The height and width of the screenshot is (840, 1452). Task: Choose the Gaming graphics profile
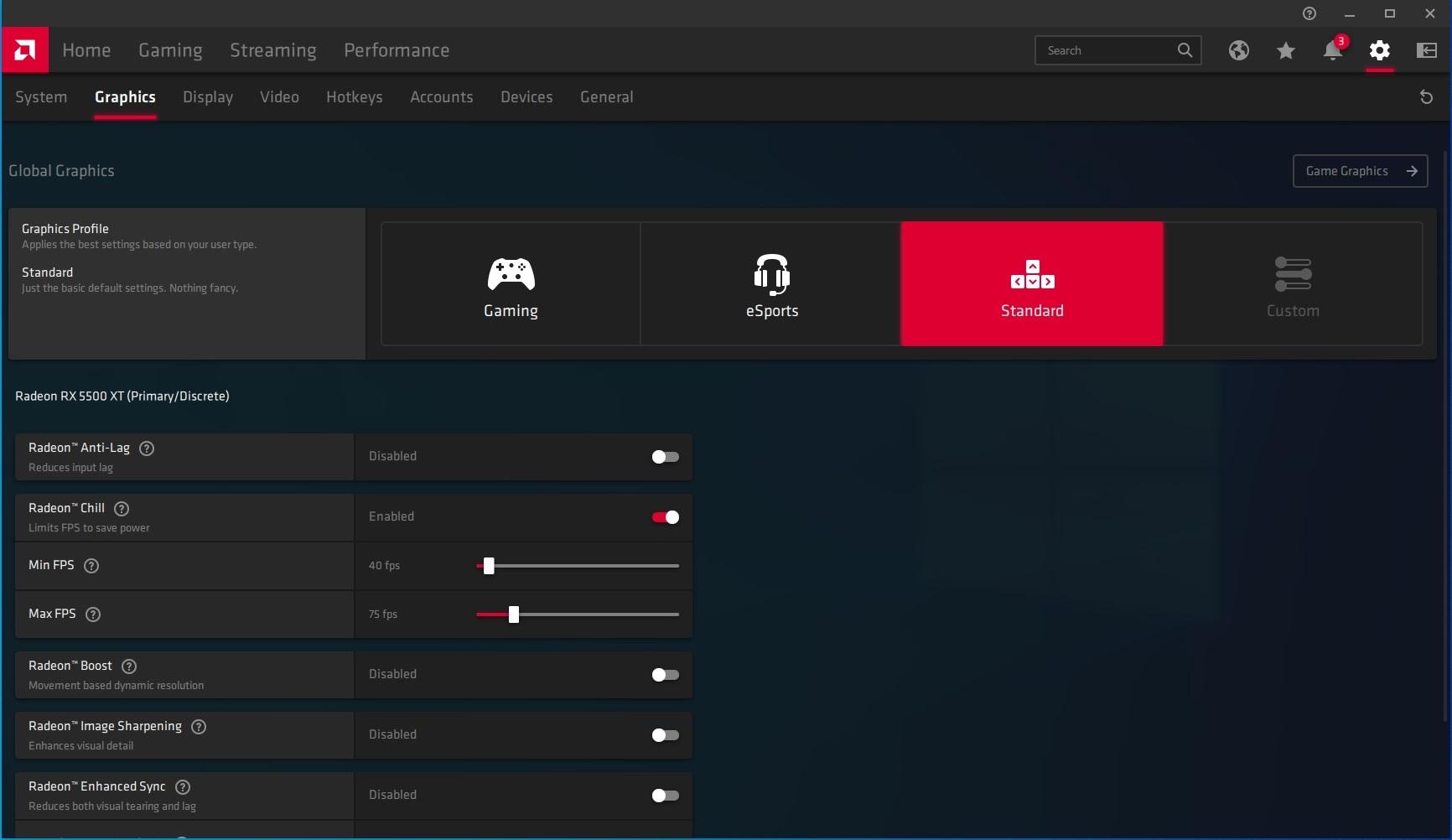point(511,284)
